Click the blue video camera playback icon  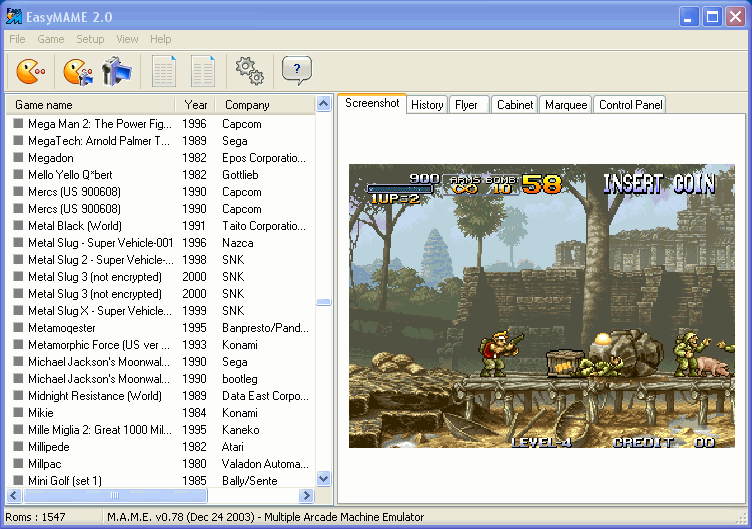click(x=117, y=71)
